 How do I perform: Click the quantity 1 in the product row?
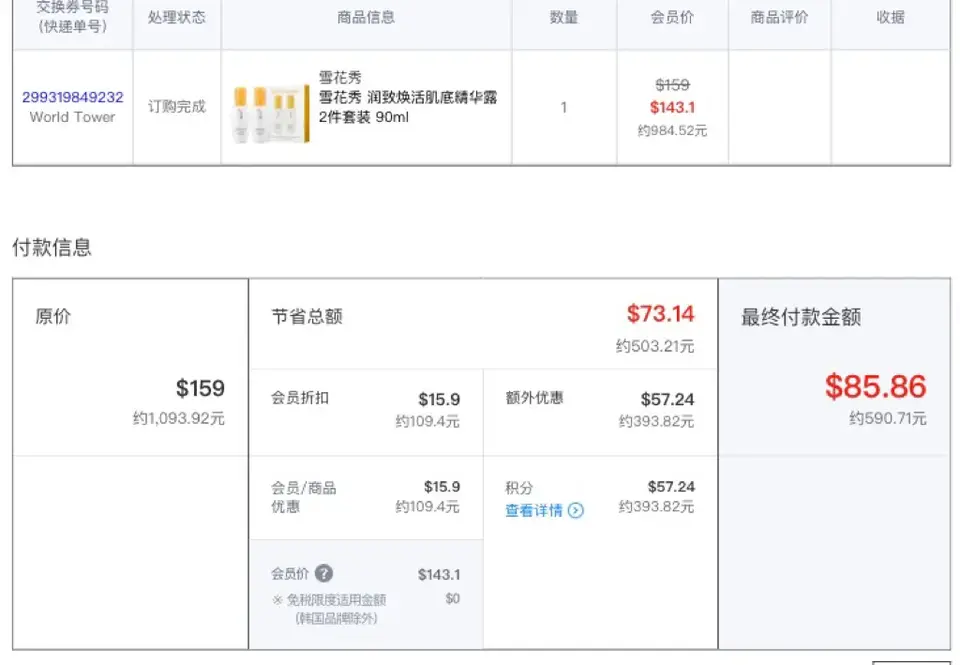[x=564, y=107]
